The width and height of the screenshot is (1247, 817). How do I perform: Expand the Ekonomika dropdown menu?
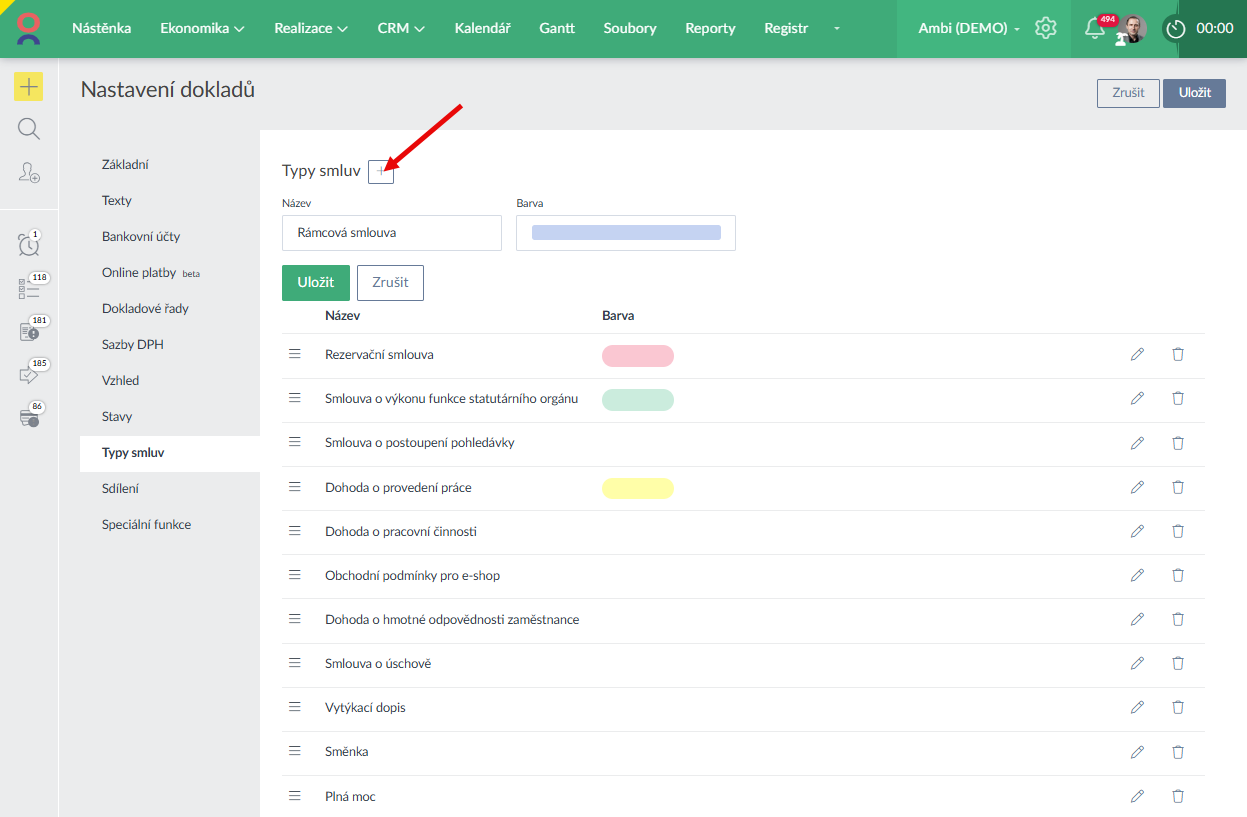pyautogui.click(x=202, y=28)
